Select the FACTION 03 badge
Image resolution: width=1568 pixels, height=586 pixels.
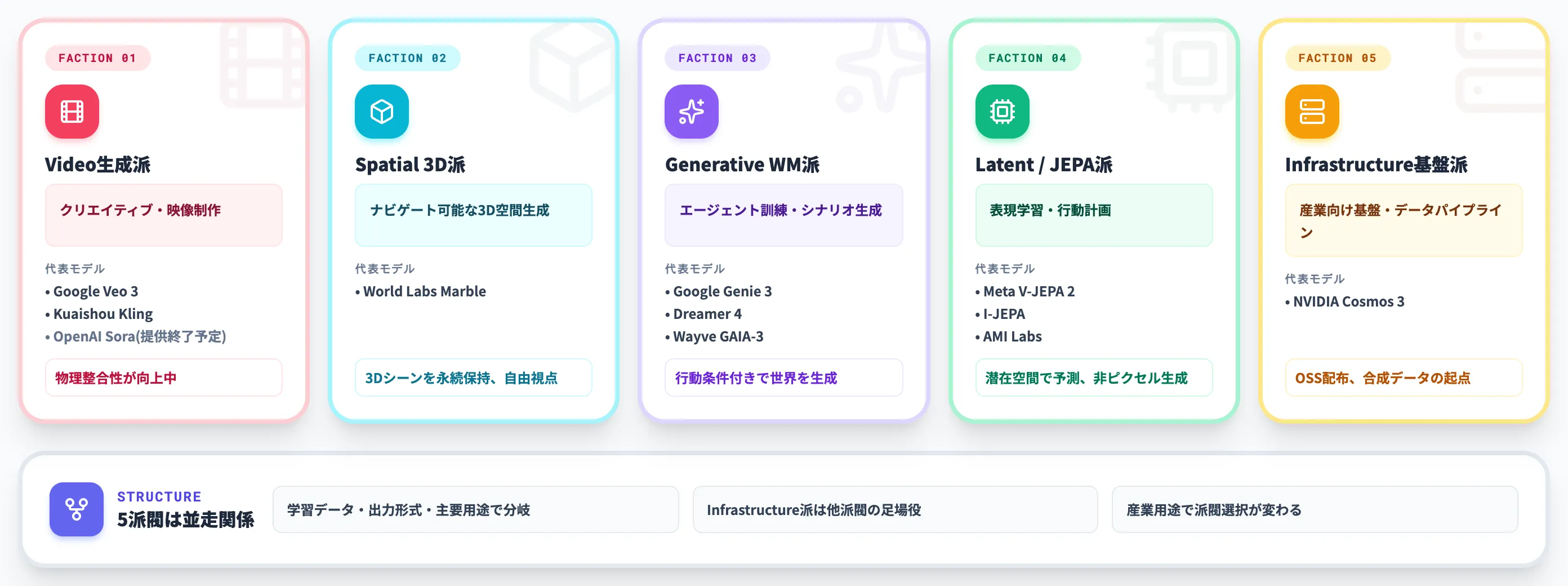(x=717, y=58)
